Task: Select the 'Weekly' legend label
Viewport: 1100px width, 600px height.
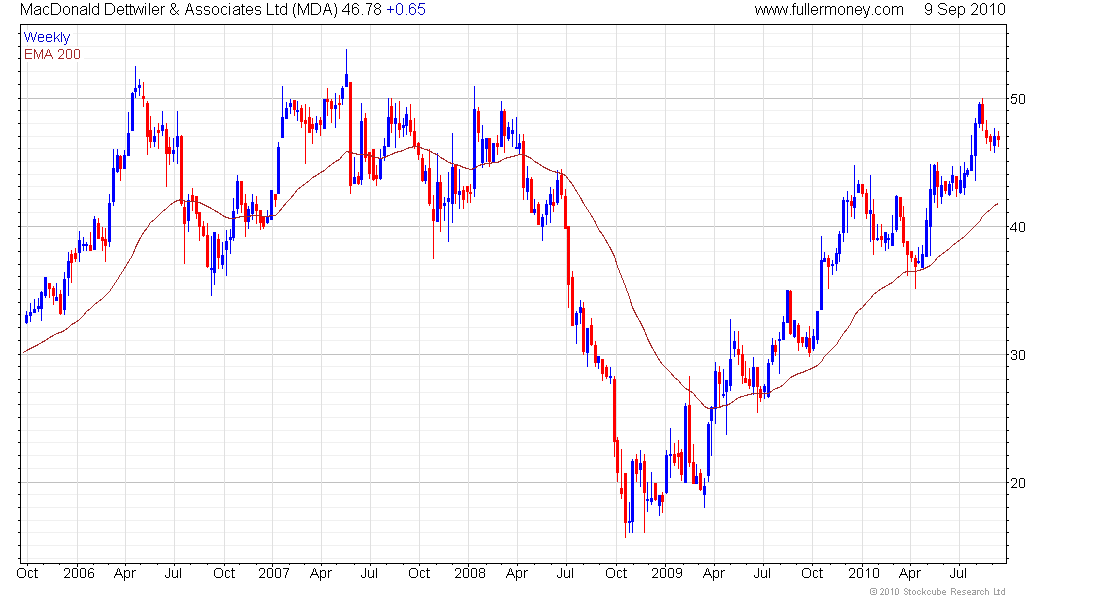Action: coord(47,37)
